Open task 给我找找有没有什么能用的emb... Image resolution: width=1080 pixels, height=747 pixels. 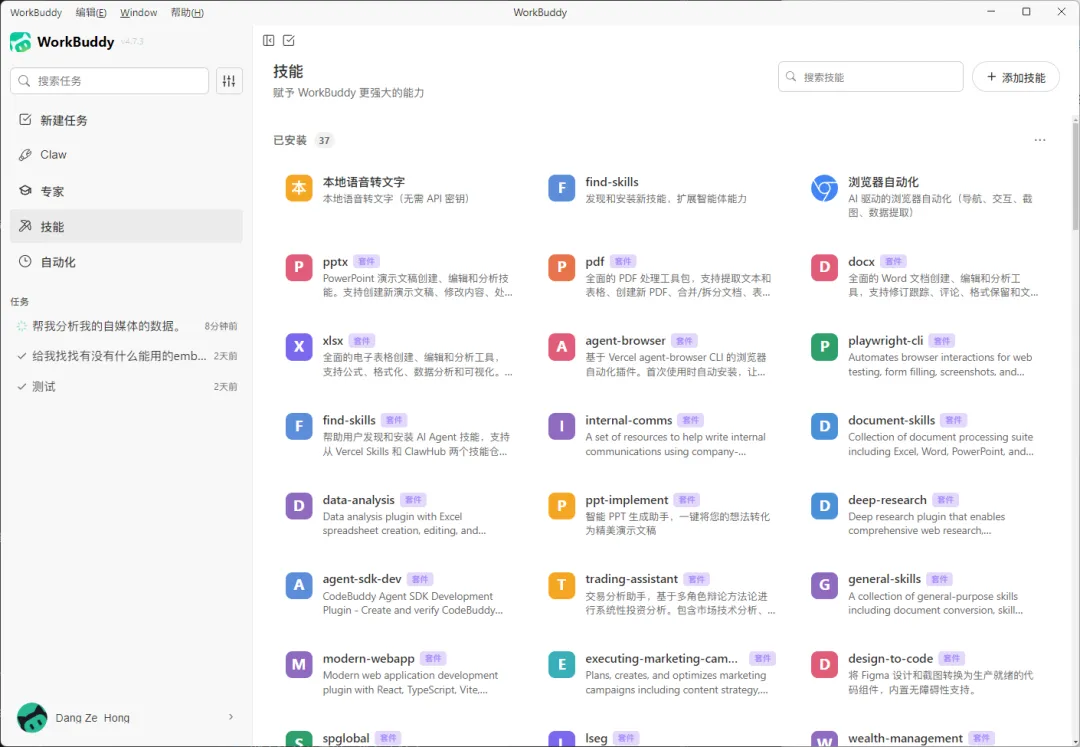(126, 356)
